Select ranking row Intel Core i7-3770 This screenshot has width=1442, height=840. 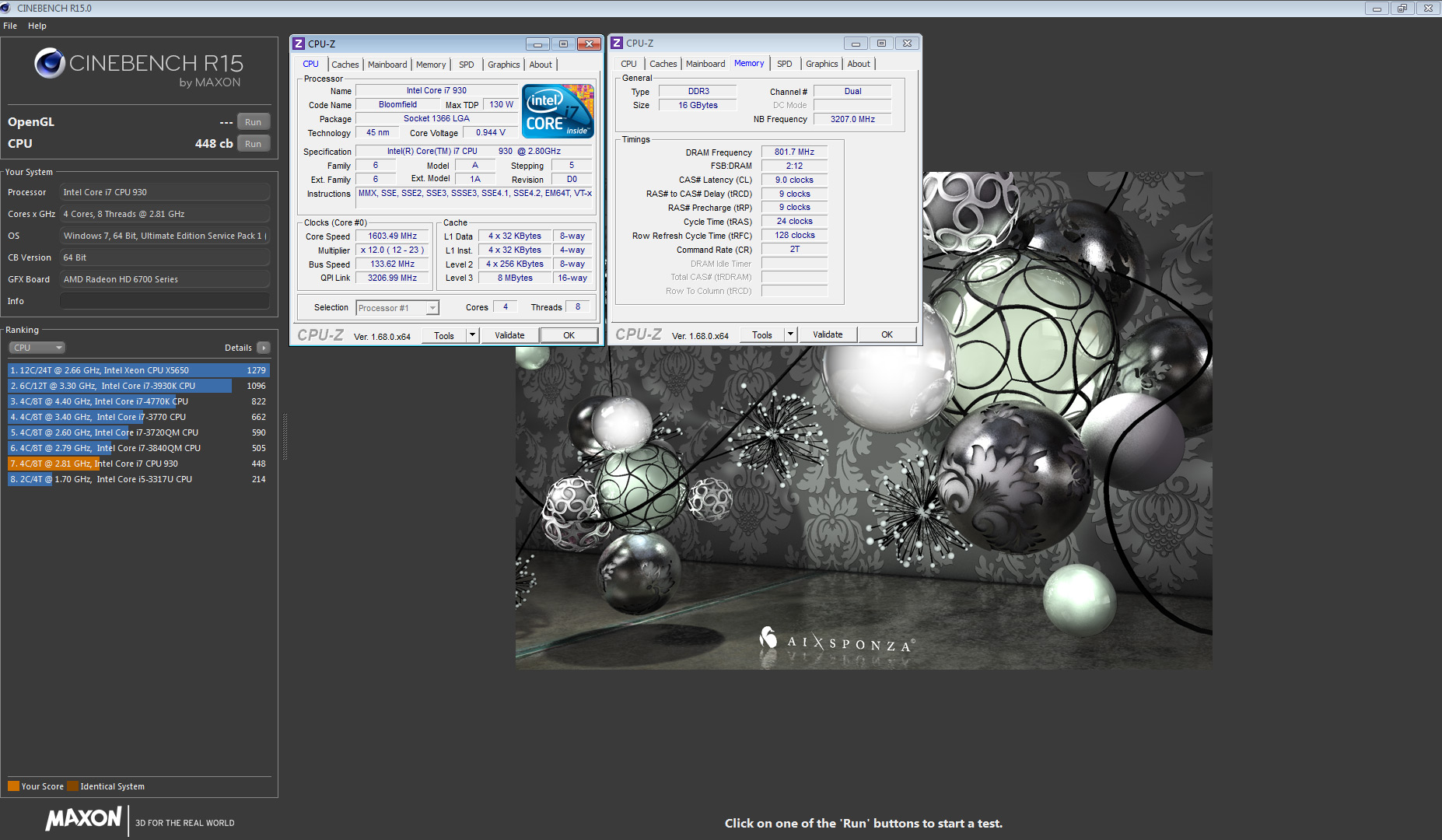[x=138, y=417]
